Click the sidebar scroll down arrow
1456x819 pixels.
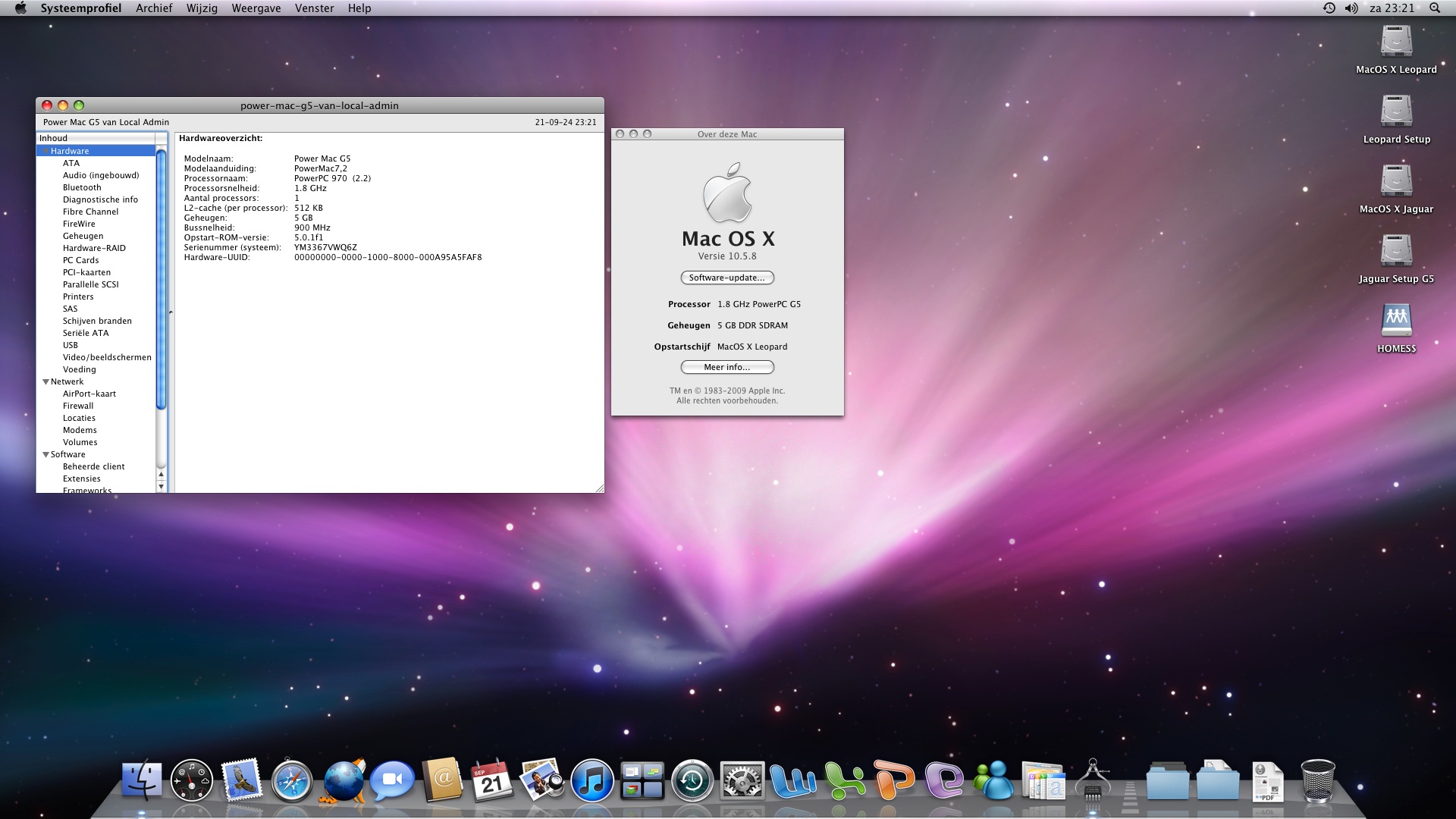point(161,486)
